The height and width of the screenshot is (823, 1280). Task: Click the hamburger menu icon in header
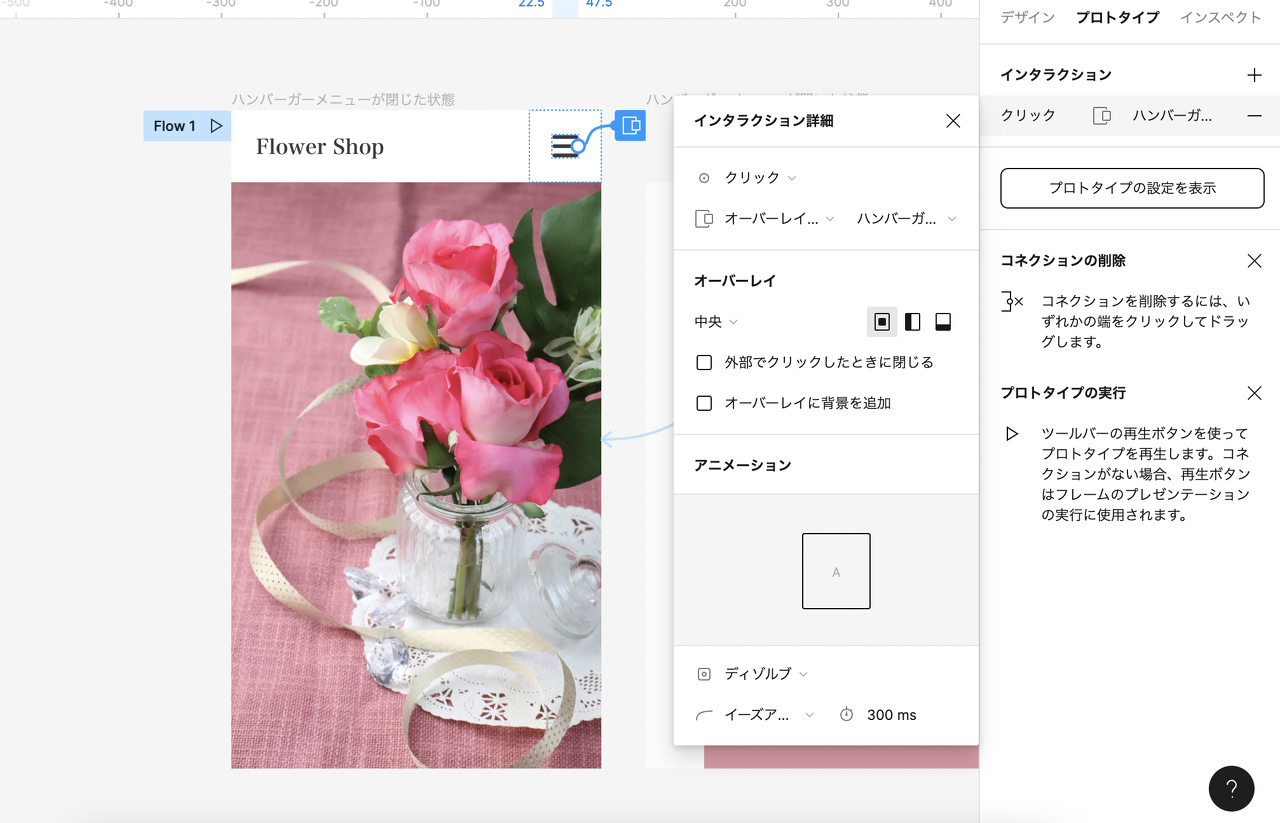point(565,146)
